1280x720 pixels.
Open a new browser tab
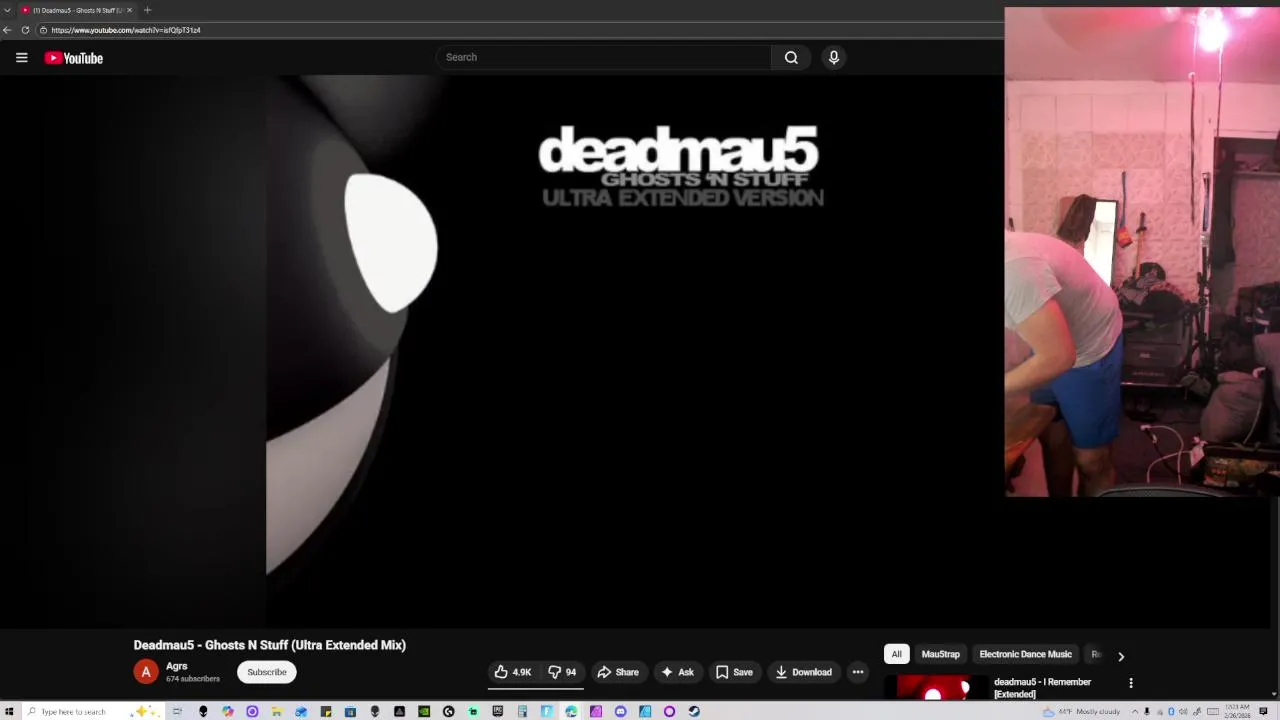(147, 10)
